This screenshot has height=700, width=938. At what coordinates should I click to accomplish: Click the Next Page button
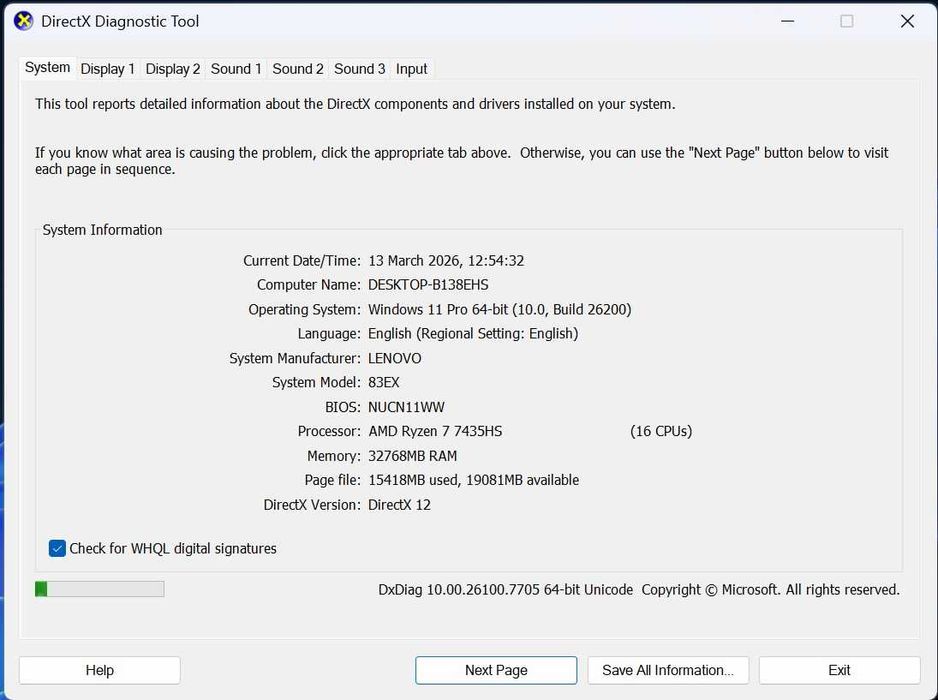pos(496,670)
